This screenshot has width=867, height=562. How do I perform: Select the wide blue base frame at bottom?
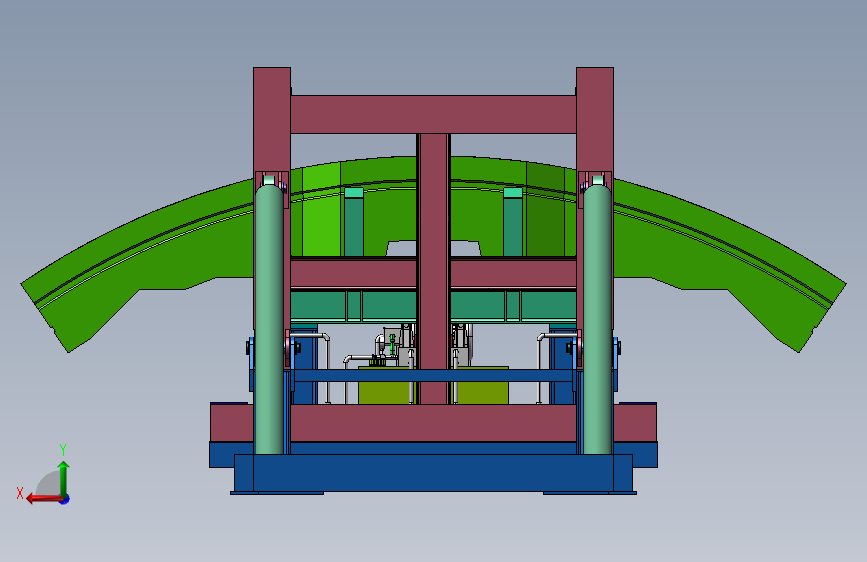[x=434, y=473]
